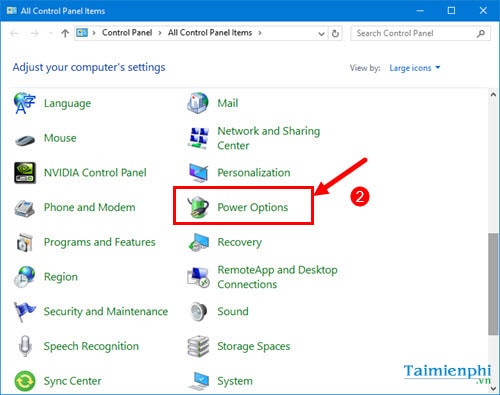Open the Mouse device icon
The image size is (500, 395).
[x=24, y=139]
